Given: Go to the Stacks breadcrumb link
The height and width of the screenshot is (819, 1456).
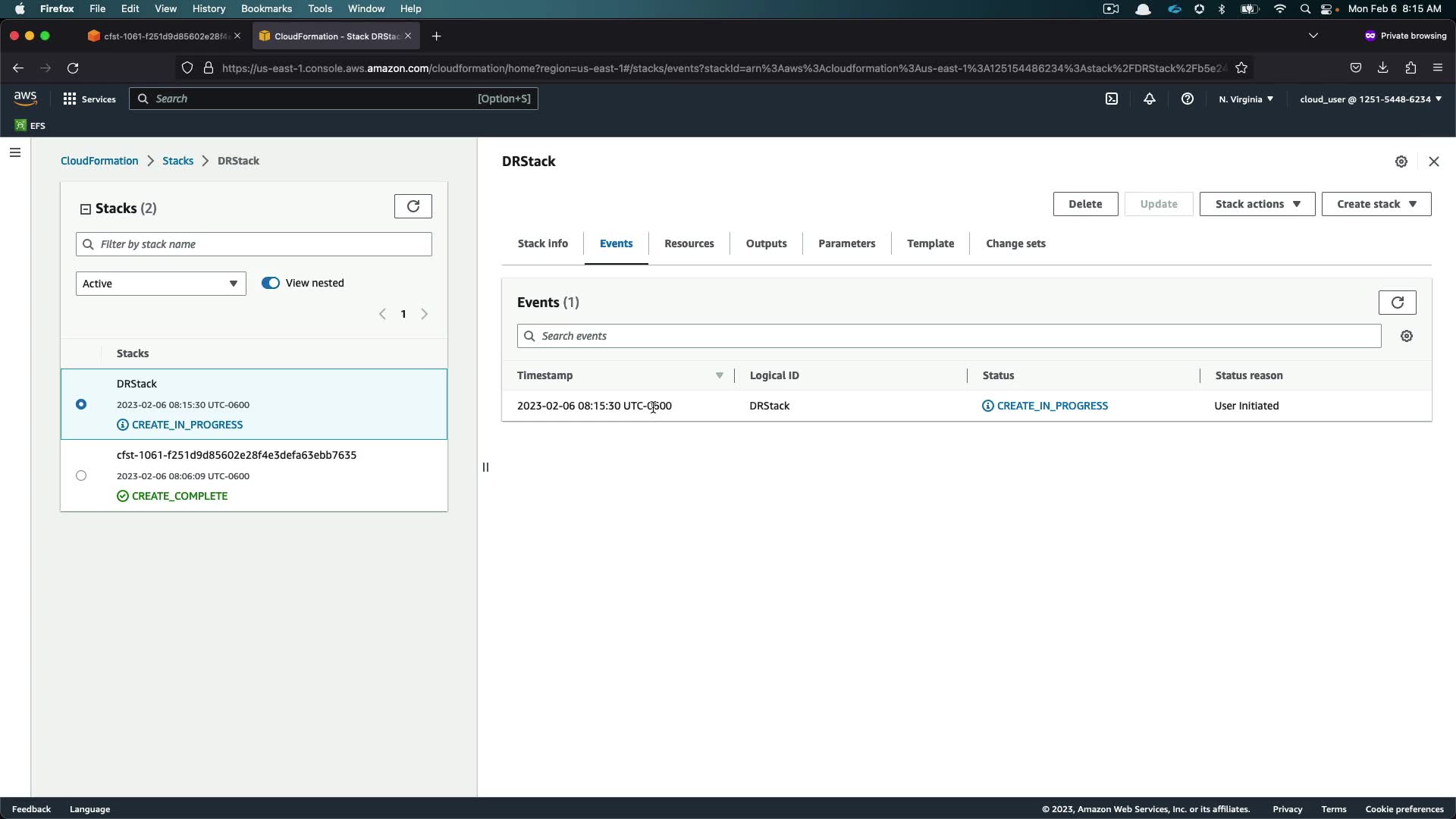Looking at the screenshot, I should (177, 161).
